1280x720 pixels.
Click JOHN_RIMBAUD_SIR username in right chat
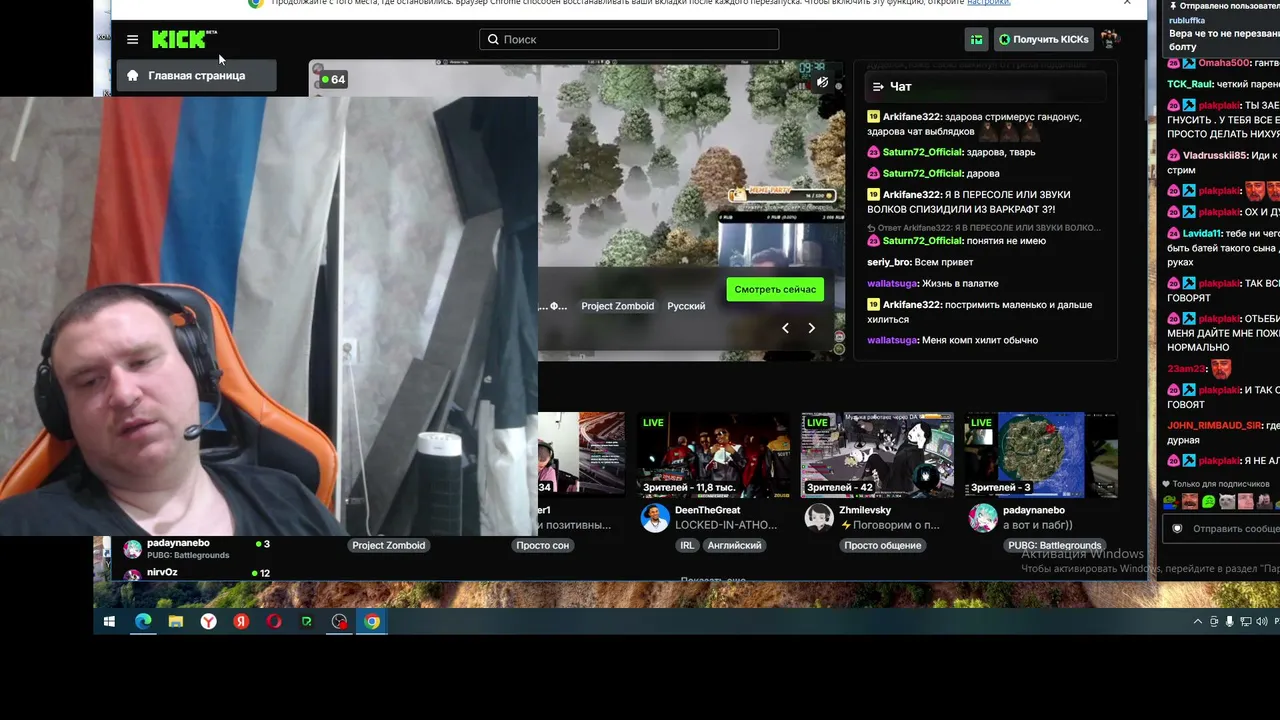[x=1214, y=425]
